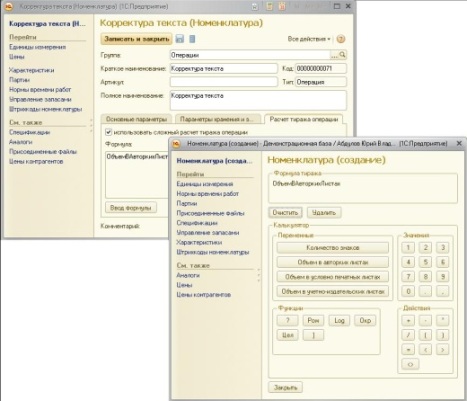The image size is (467, 401).
Task: Click the Очистить button
Action: [x=285, y=212]
